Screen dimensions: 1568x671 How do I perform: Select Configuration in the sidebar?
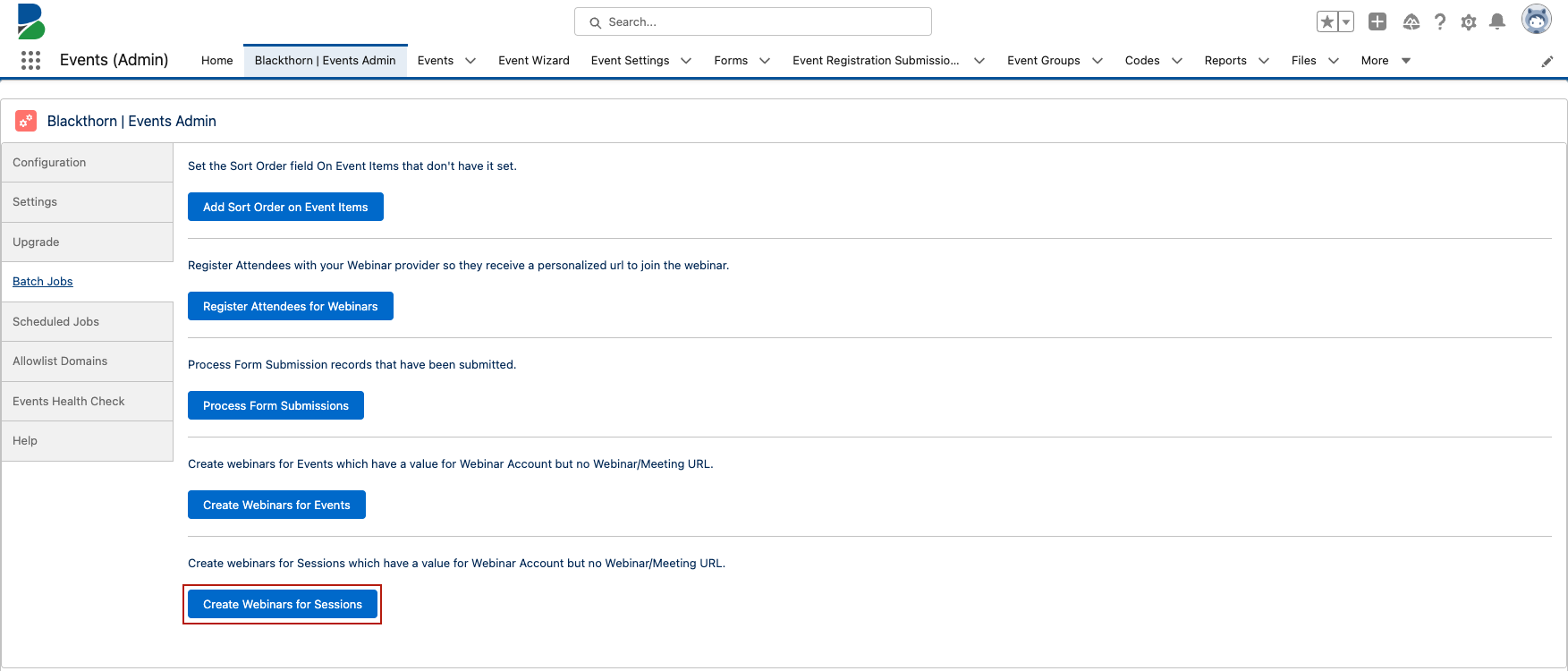tap(88, 163)
